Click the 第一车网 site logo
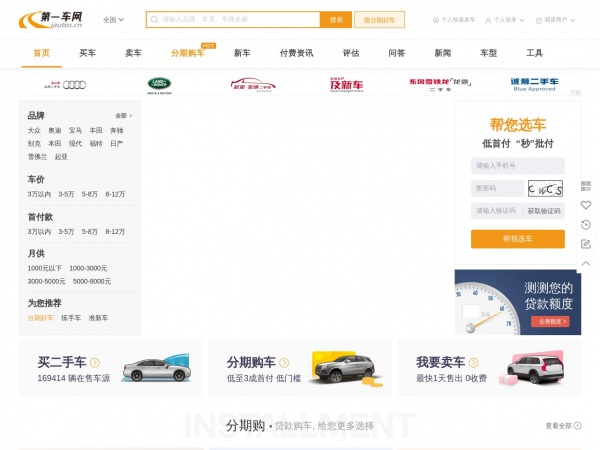Viewport: 600px width, 450px height. coord(51,20)
